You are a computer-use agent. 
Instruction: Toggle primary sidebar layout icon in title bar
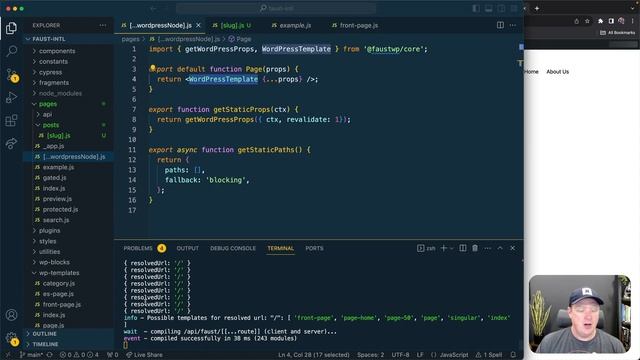click(x=476, y=9)
